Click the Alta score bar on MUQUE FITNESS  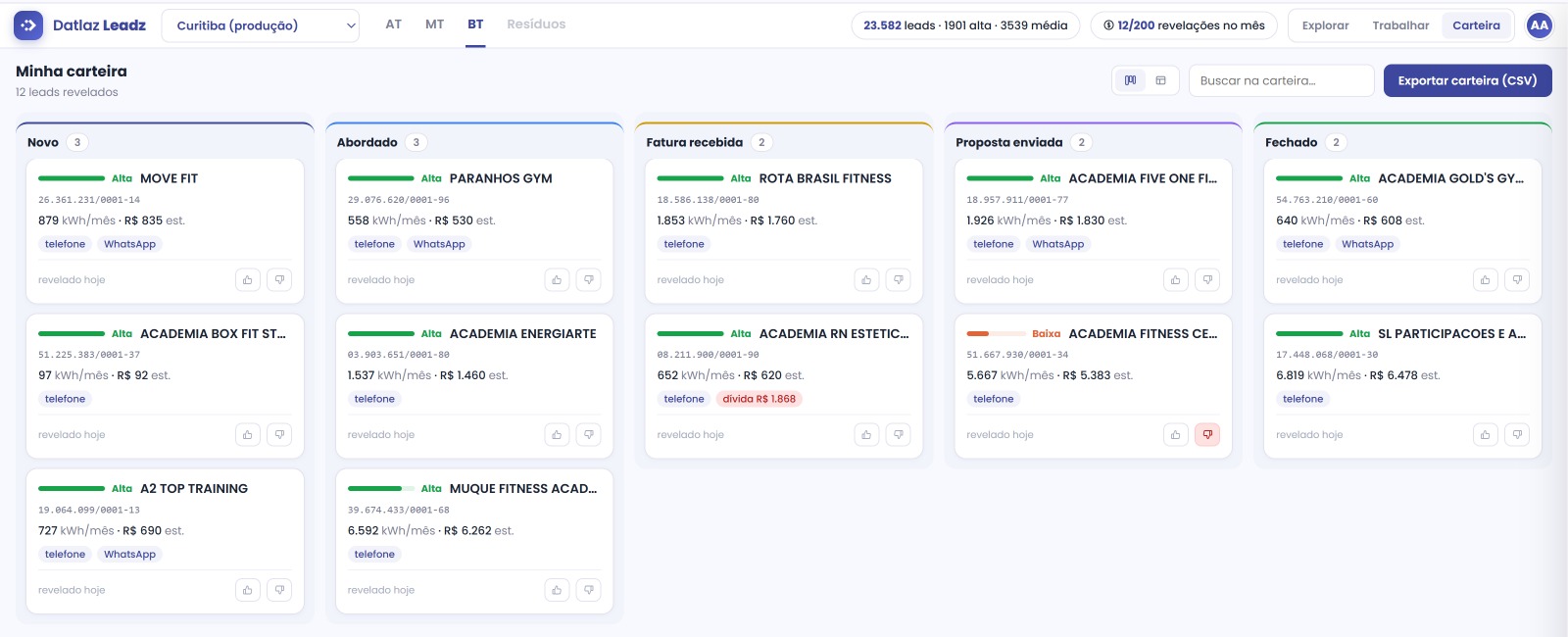pos(381,489)
